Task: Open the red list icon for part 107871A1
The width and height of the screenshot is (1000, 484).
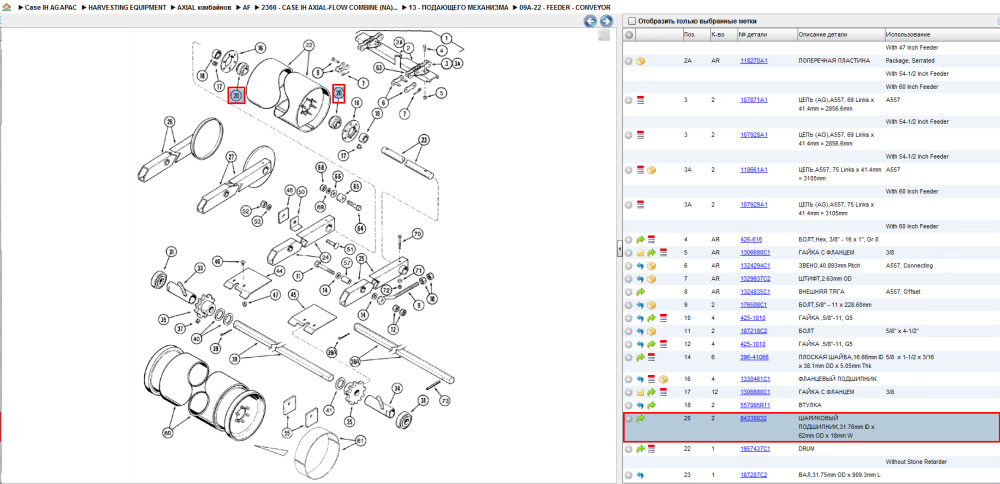Action: (x=641, y=100)
